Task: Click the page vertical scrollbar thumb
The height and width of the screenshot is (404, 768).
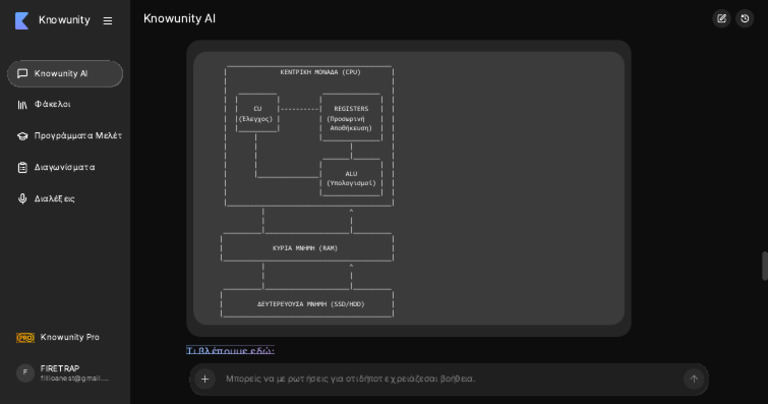Action: (x=765, y=266)
